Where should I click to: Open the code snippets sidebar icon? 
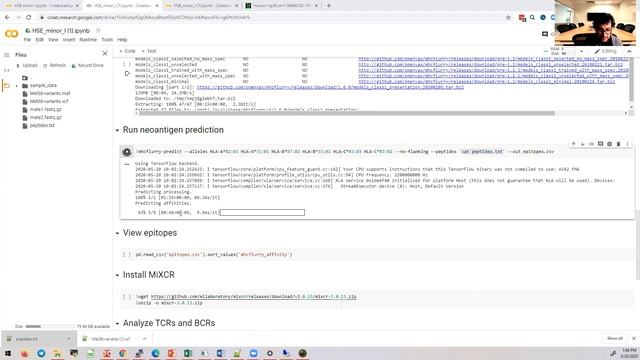click(x=7, y=70)
